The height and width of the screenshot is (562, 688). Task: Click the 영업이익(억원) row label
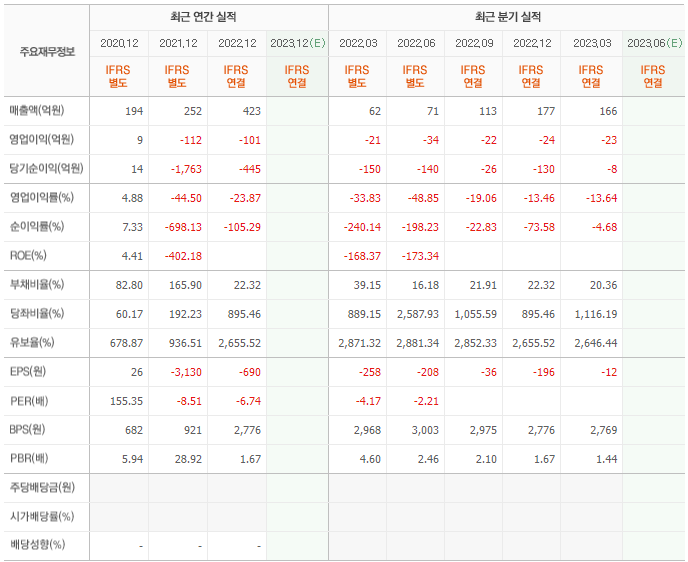click(x=42, y=140)
